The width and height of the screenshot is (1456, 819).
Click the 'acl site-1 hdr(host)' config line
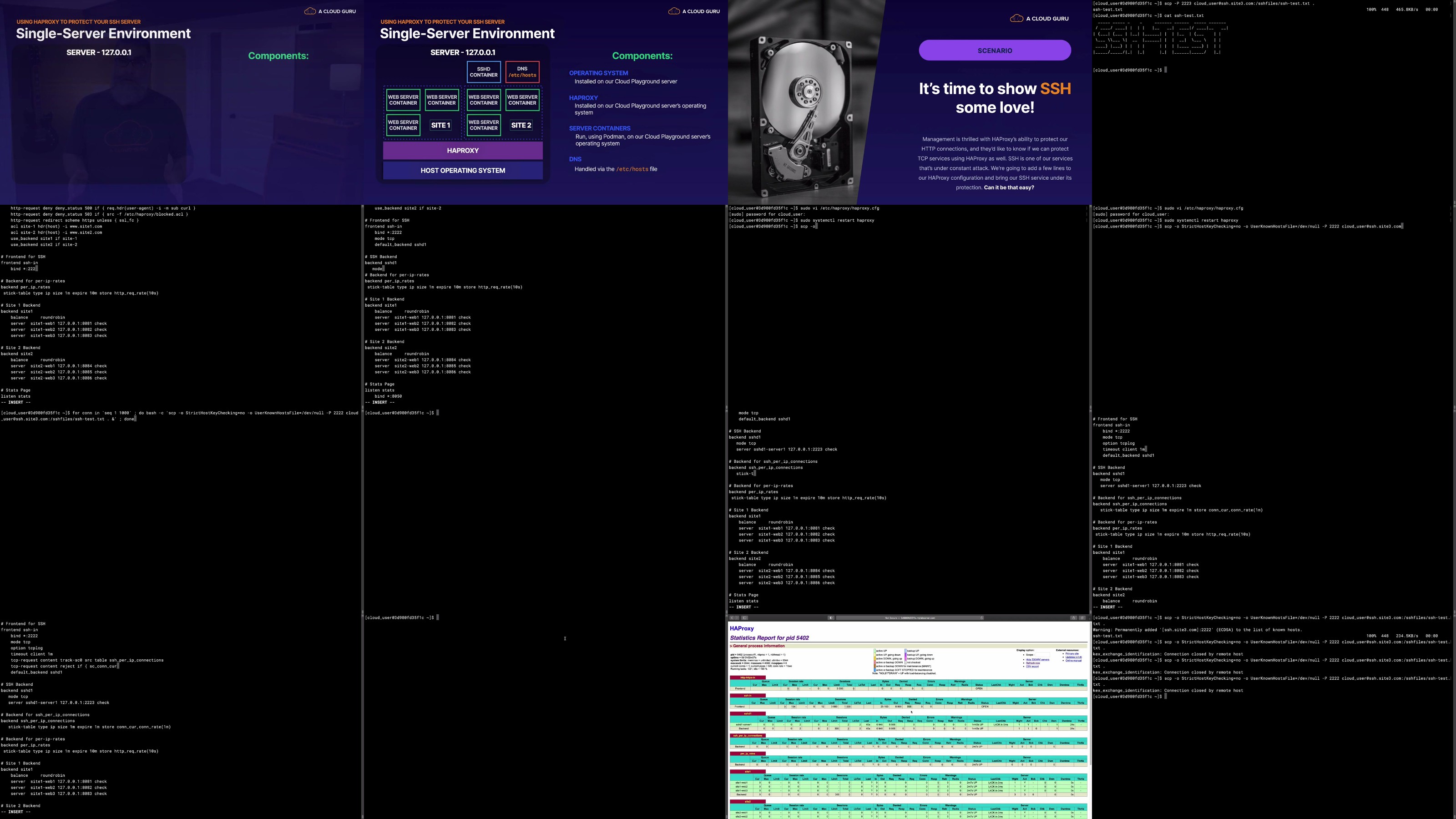pos(56,226)
